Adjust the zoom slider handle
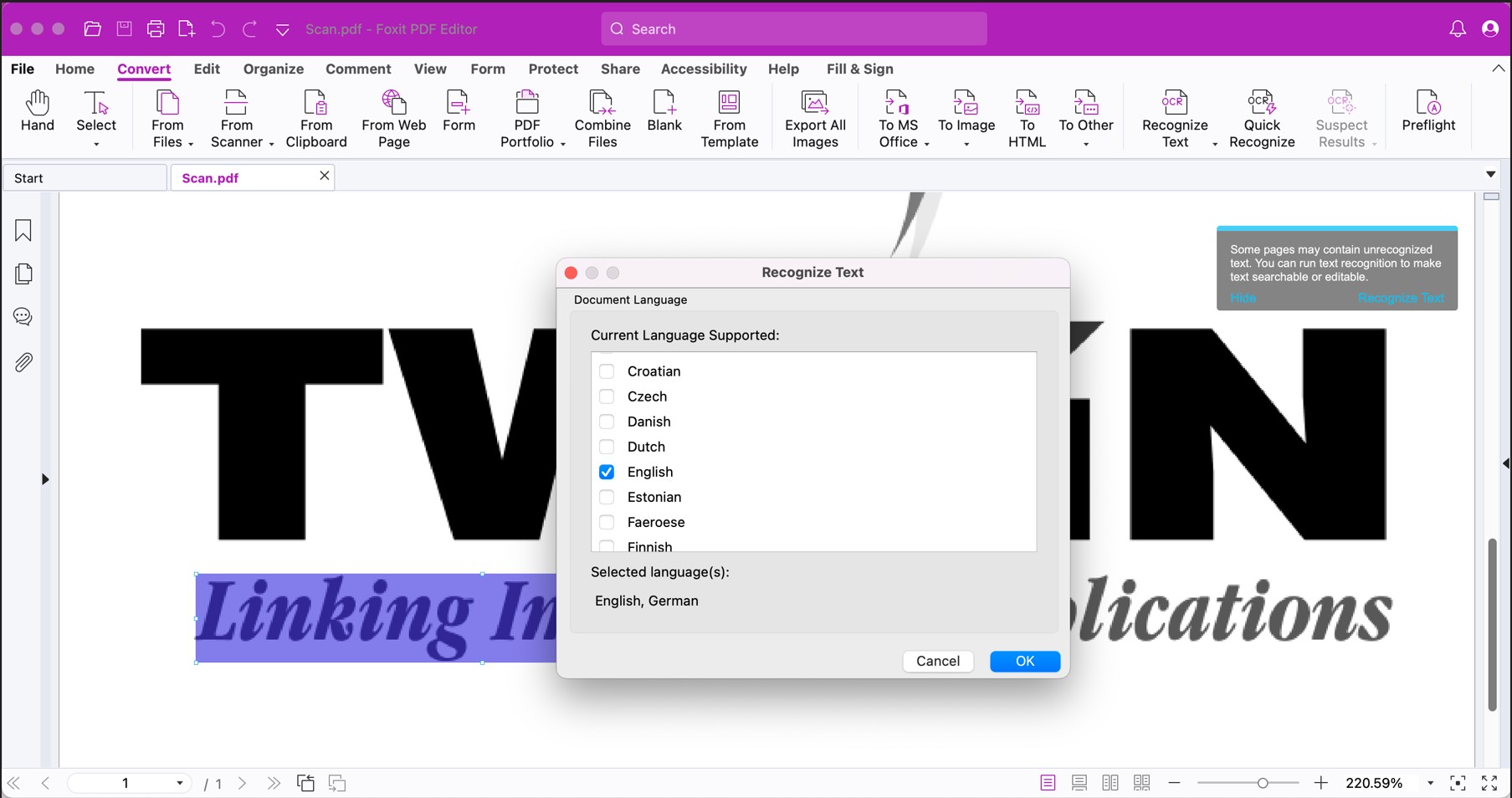 coord(1262,783)
